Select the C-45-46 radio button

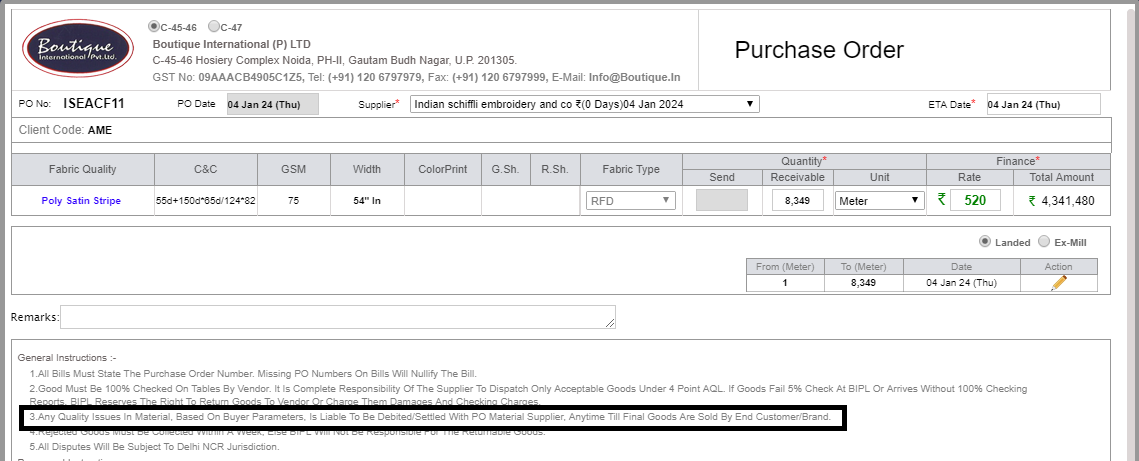[x=153, y=26]
